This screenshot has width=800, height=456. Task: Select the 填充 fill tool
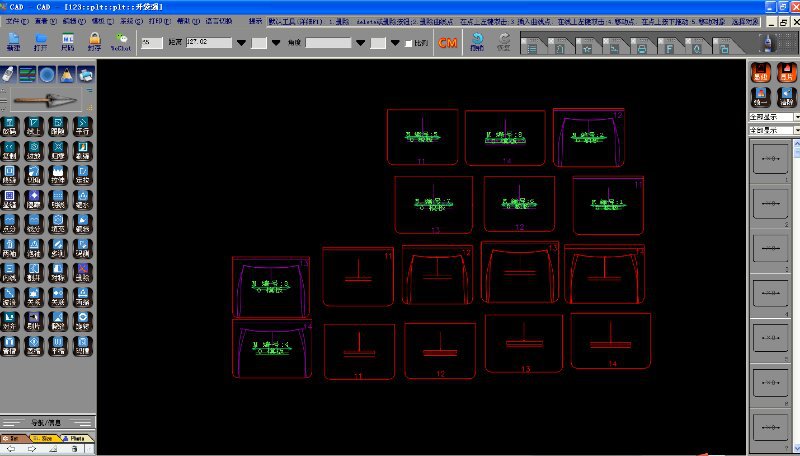58,224
